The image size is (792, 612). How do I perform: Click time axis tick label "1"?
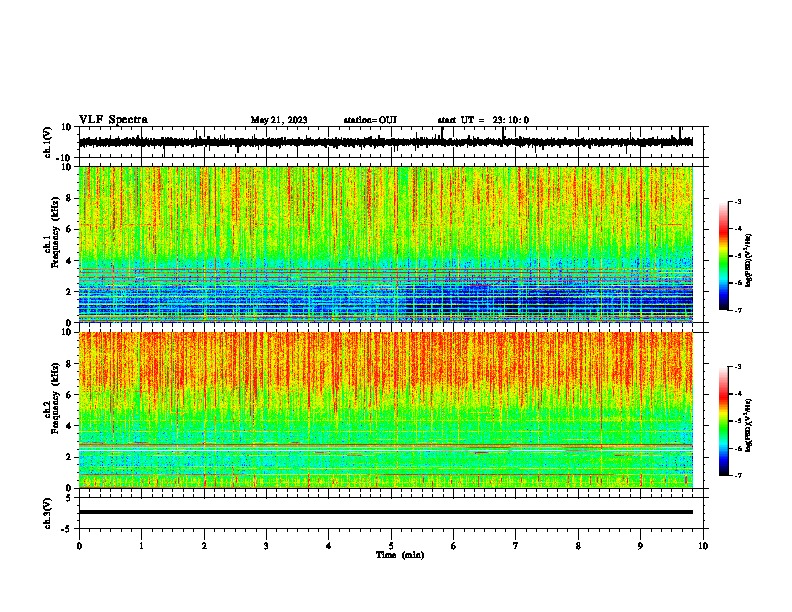point(141,546)
